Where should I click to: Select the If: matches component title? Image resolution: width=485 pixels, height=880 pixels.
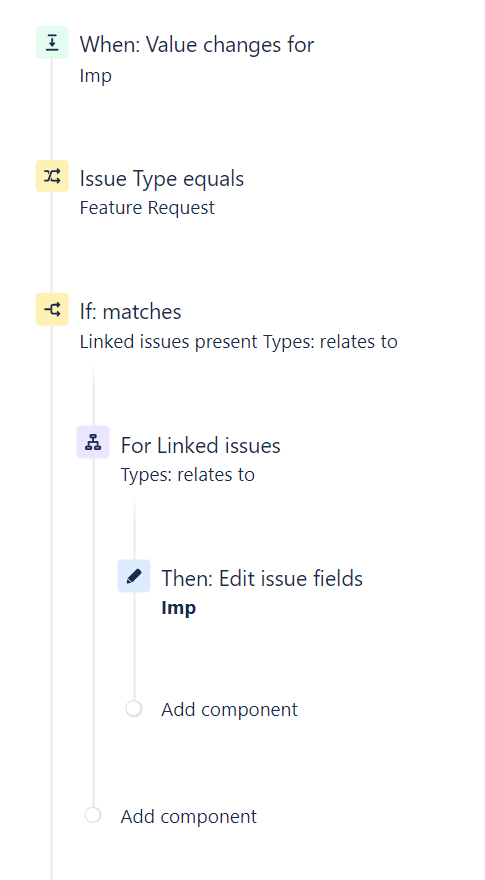click(x=130, y=311)
